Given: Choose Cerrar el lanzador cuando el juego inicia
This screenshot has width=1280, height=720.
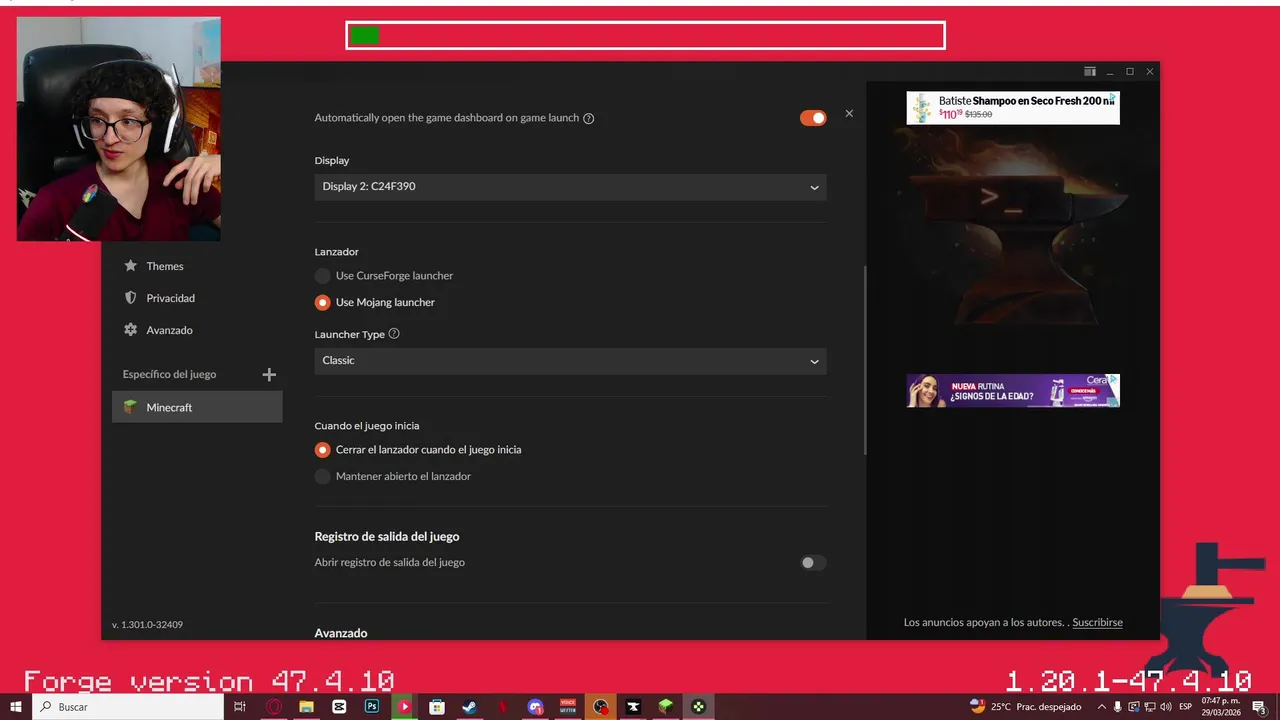Looking at the screenshot, I should click(418, 450).
